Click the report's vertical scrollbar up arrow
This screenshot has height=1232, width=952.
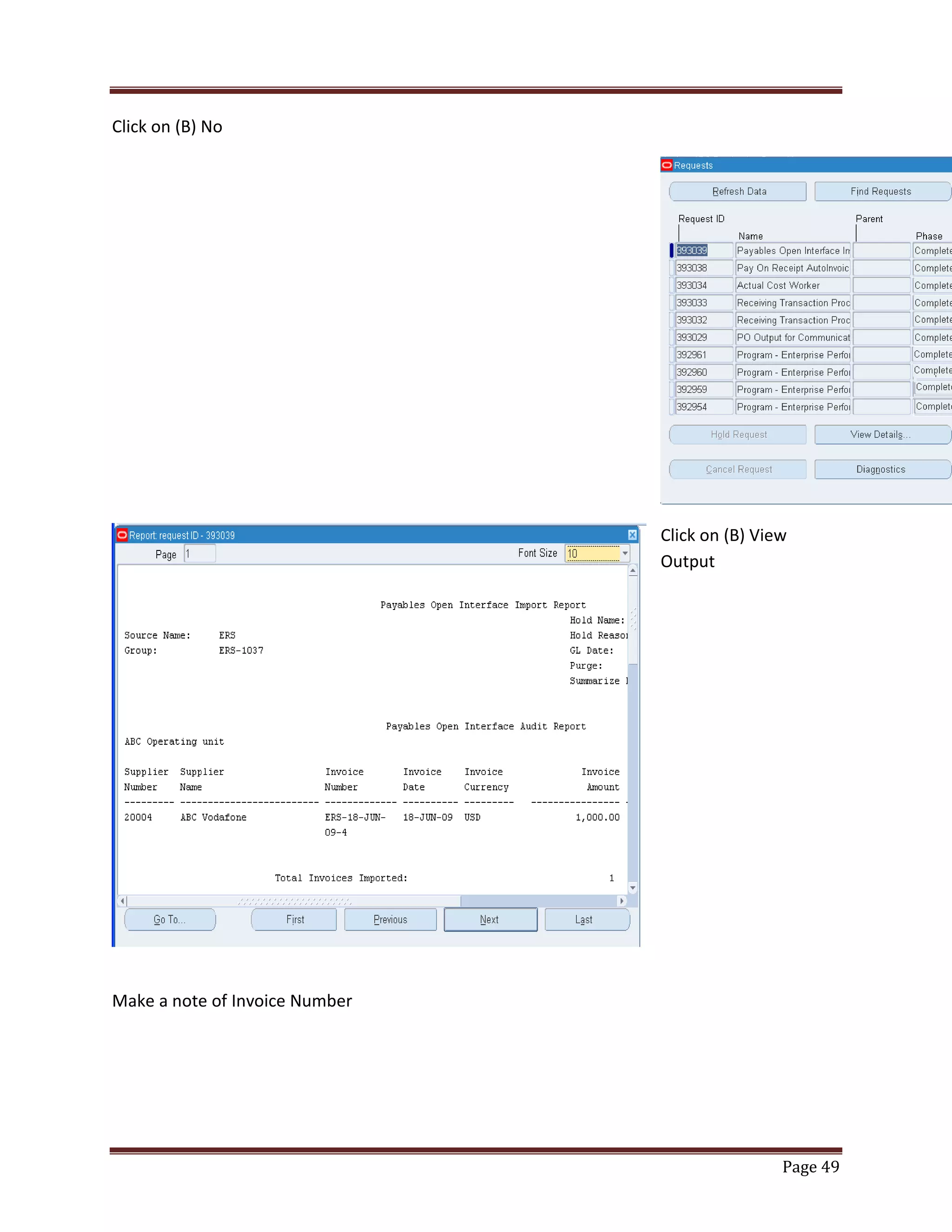point(633,570)
